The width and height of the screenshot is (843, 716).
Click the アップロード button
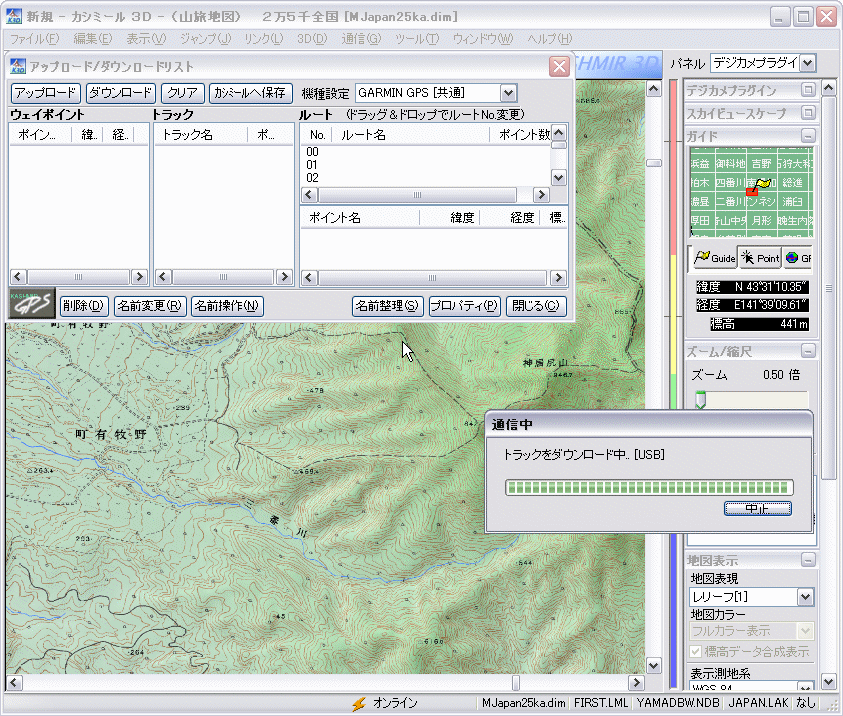tap(46, 93)
